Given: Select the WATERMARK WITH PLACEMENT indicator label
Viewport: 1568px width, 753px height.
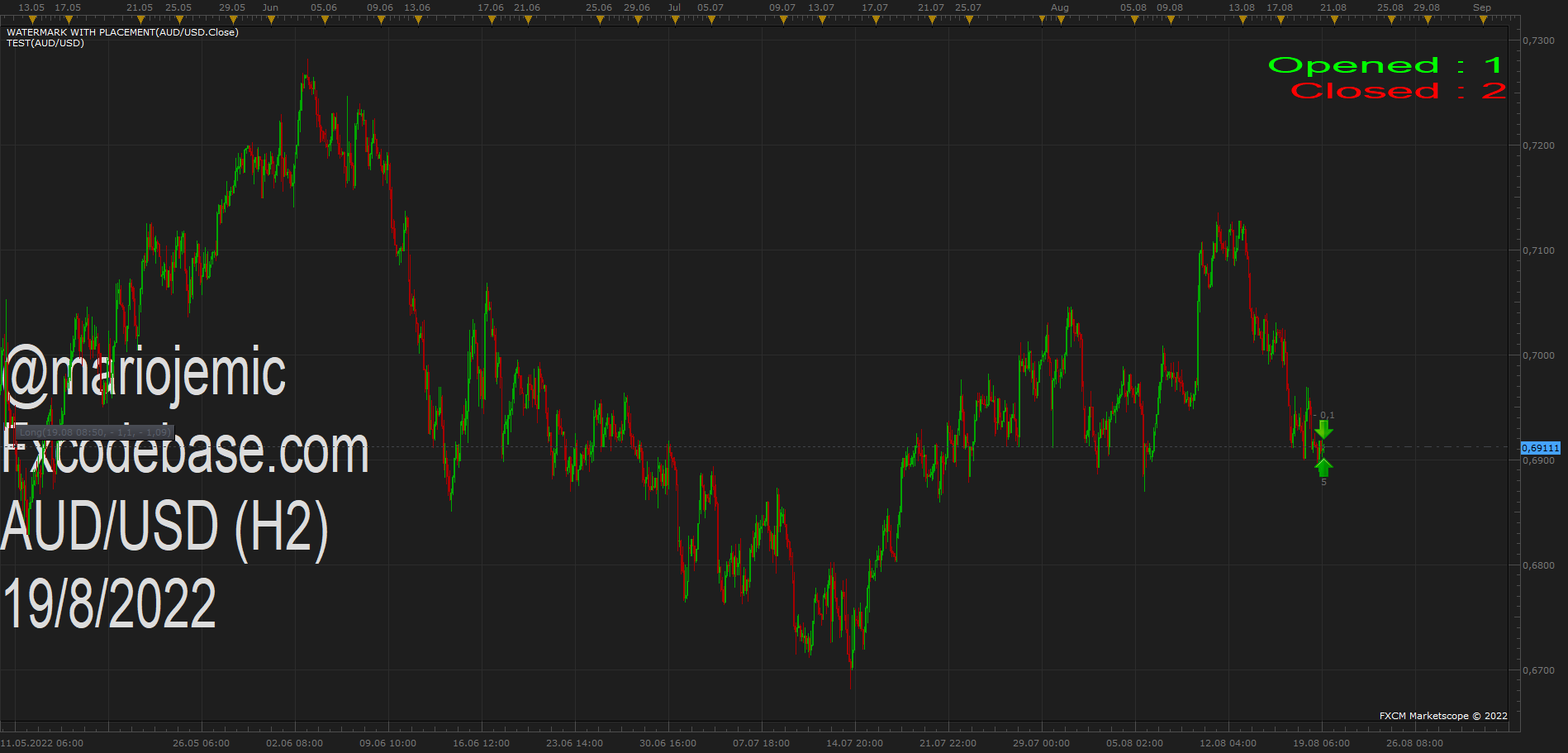Looking at the screenshot, I should [x=122, y=32].
